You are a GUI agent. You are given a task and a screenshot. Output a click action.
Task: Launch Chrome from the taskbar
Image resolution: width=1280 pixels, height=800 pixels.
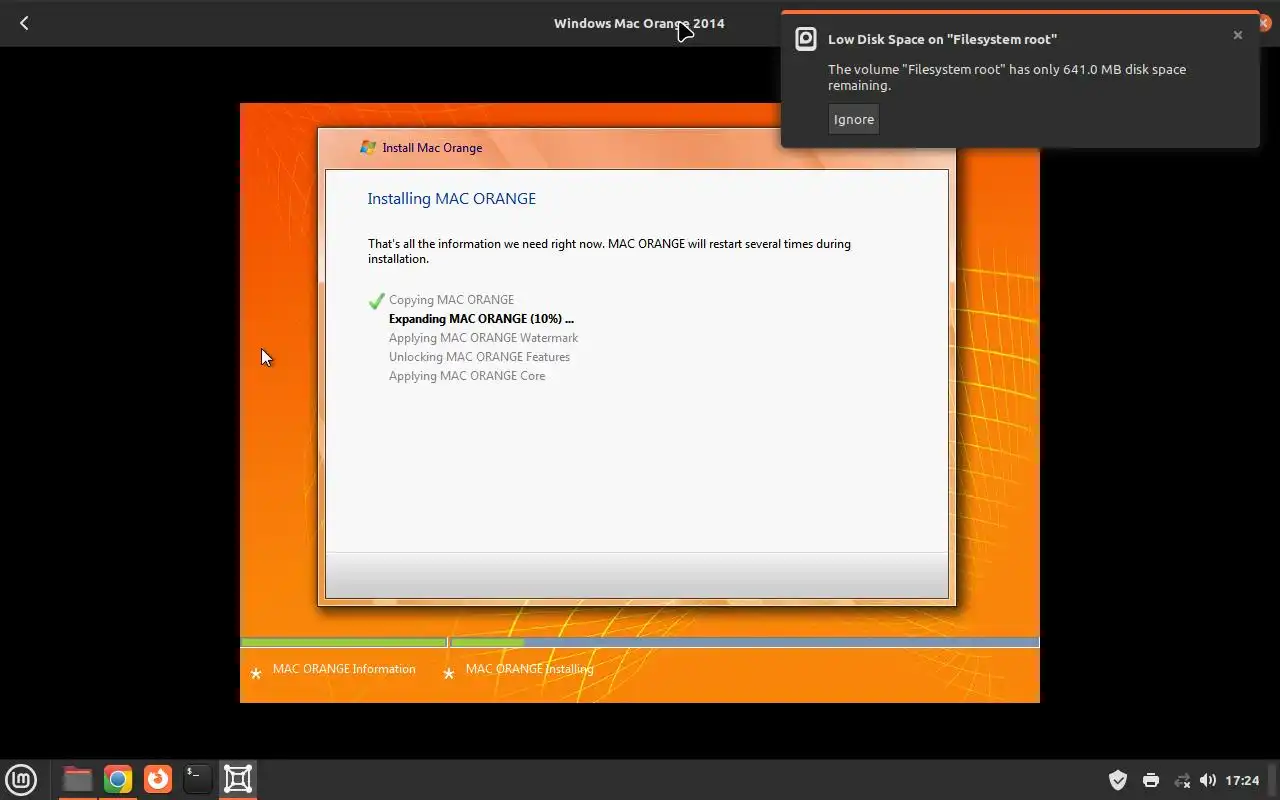(x=118, y=779)
